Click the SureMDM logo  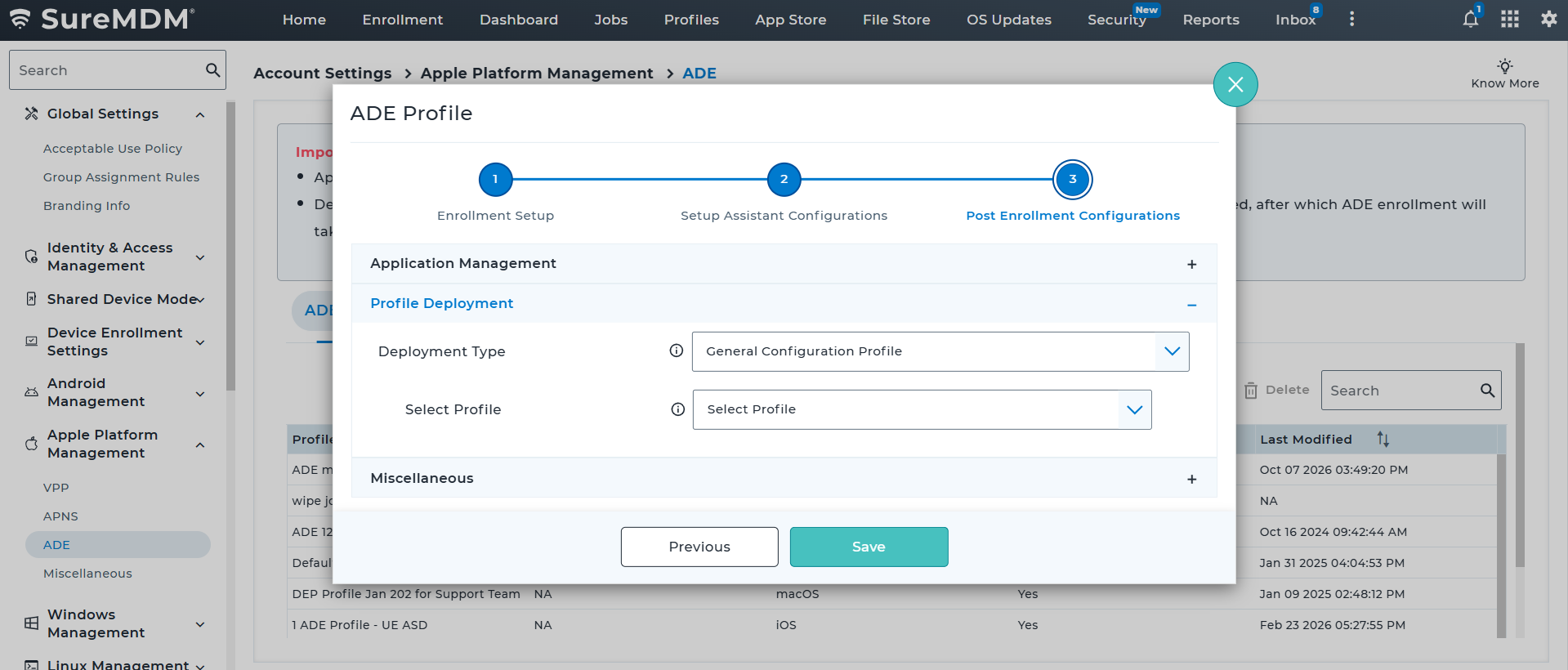(102, 19)
